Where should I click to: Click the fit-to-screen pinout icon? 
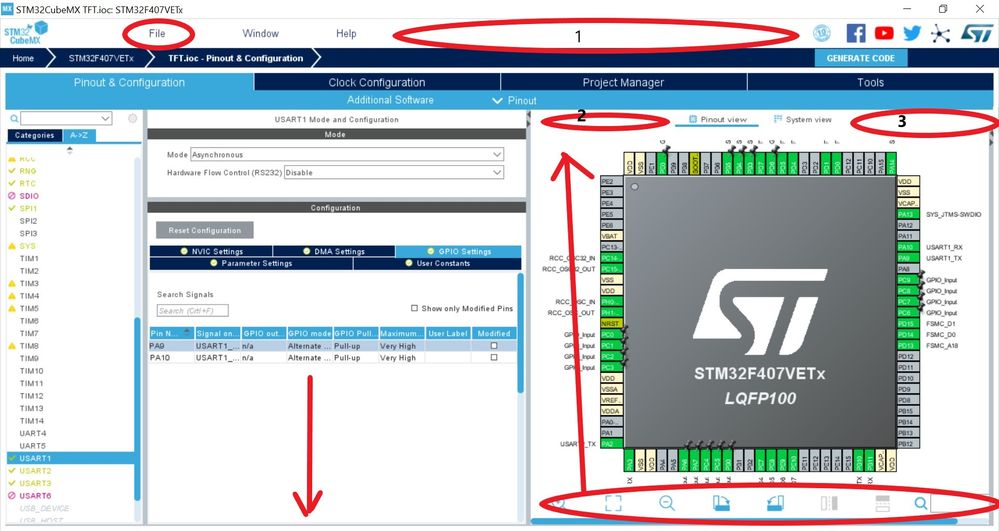(x=613, y=503)
